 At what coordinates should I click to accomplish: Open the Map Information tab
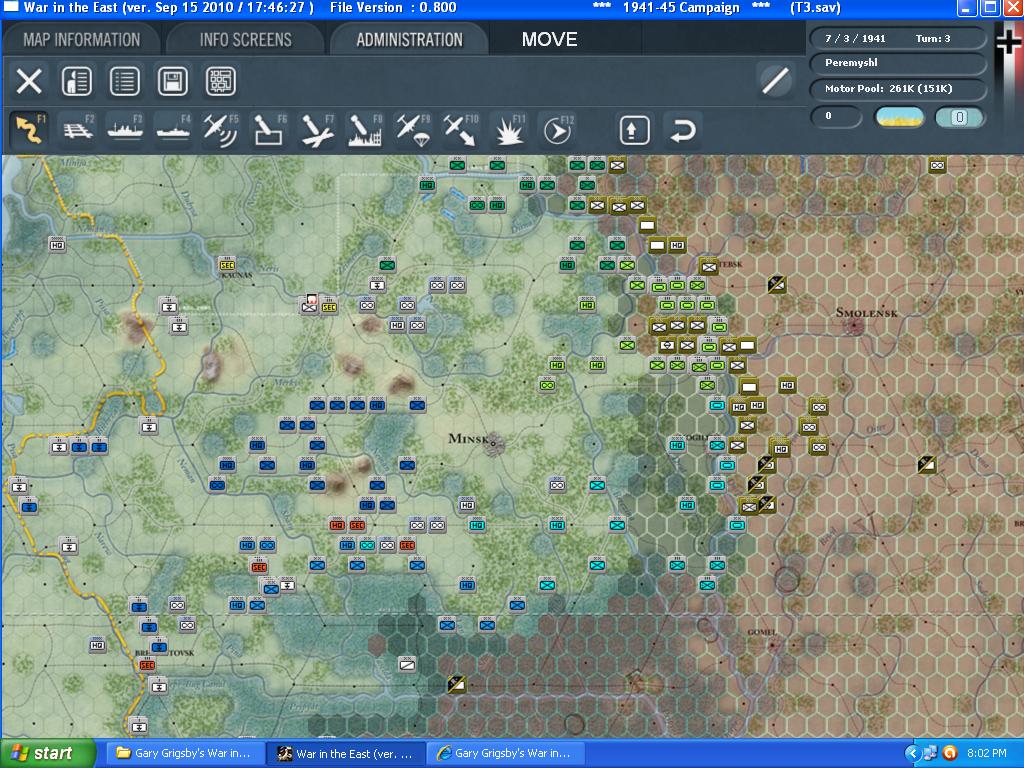[x=82, y=39]
